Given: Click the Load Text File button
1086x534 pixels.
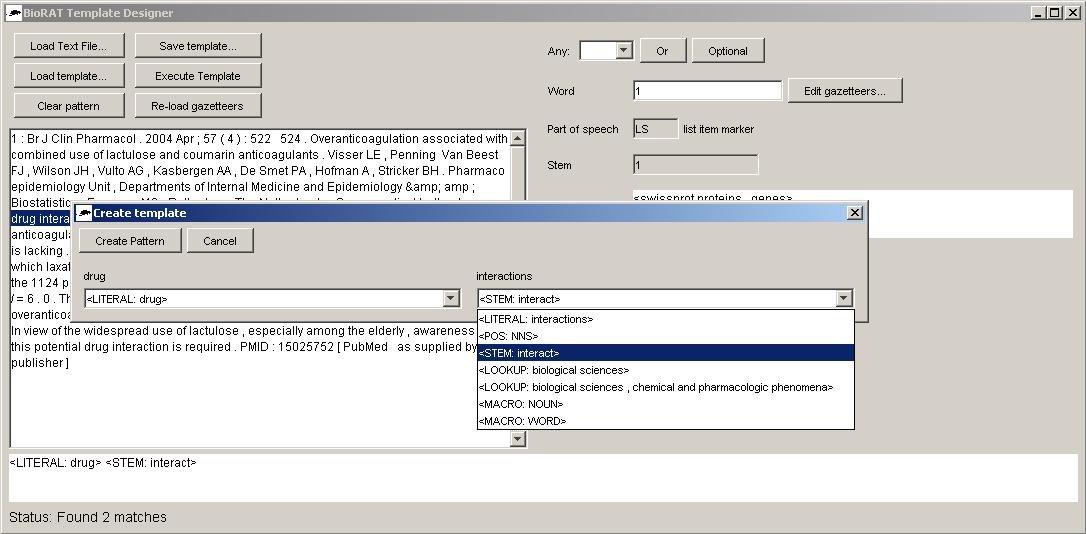Looking at the screenshot, I should tap(68, 46).
